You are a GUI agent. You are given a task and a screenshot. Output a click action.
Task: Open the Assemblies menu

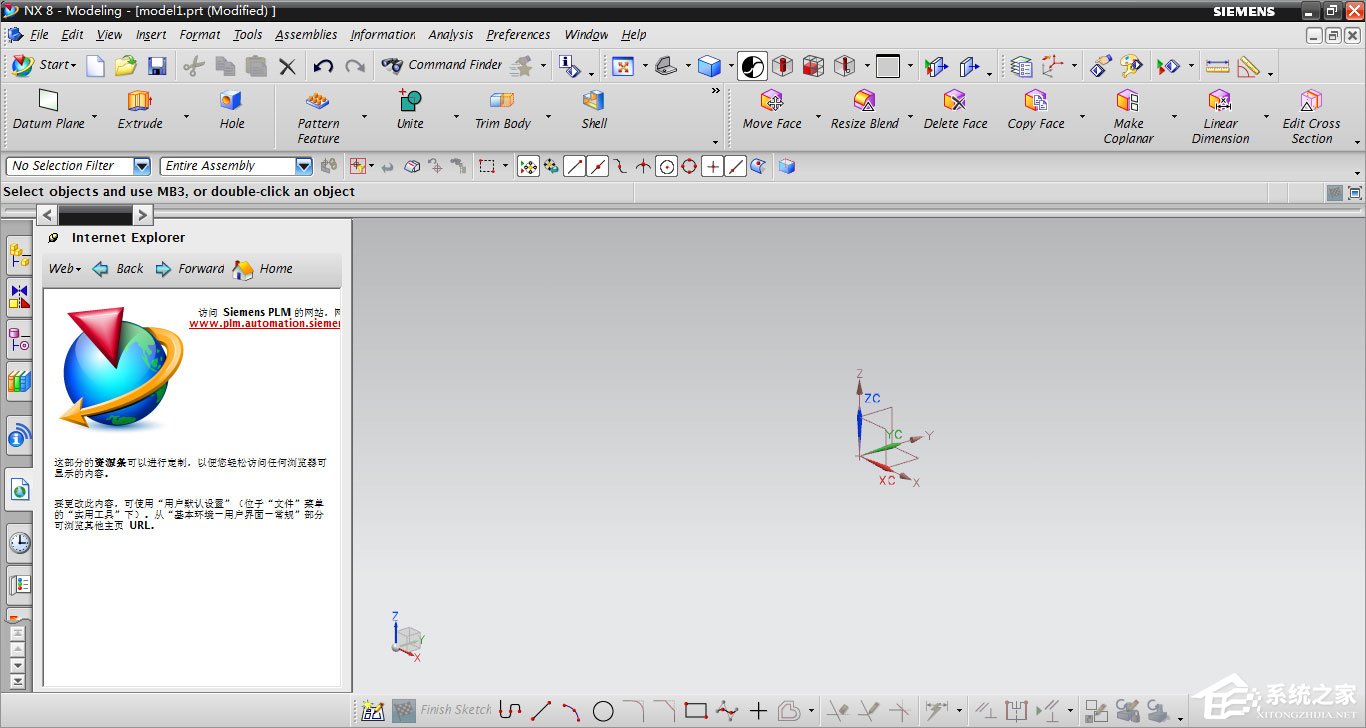click(x=306, y=35)
